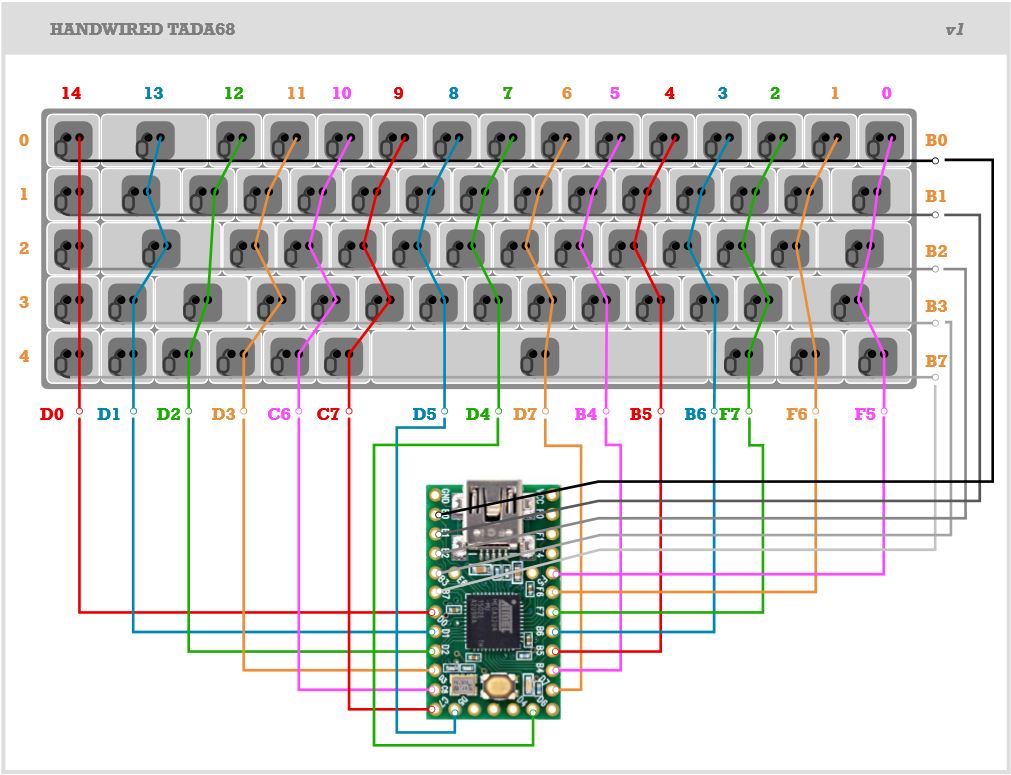
Task: Click the orange D7 pin label
Action: 525,413
